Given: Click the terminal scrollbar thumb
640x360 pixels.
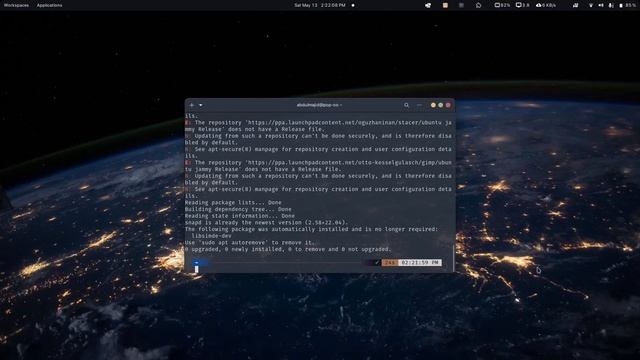Looking at the screenshot, I should (453, 257).
